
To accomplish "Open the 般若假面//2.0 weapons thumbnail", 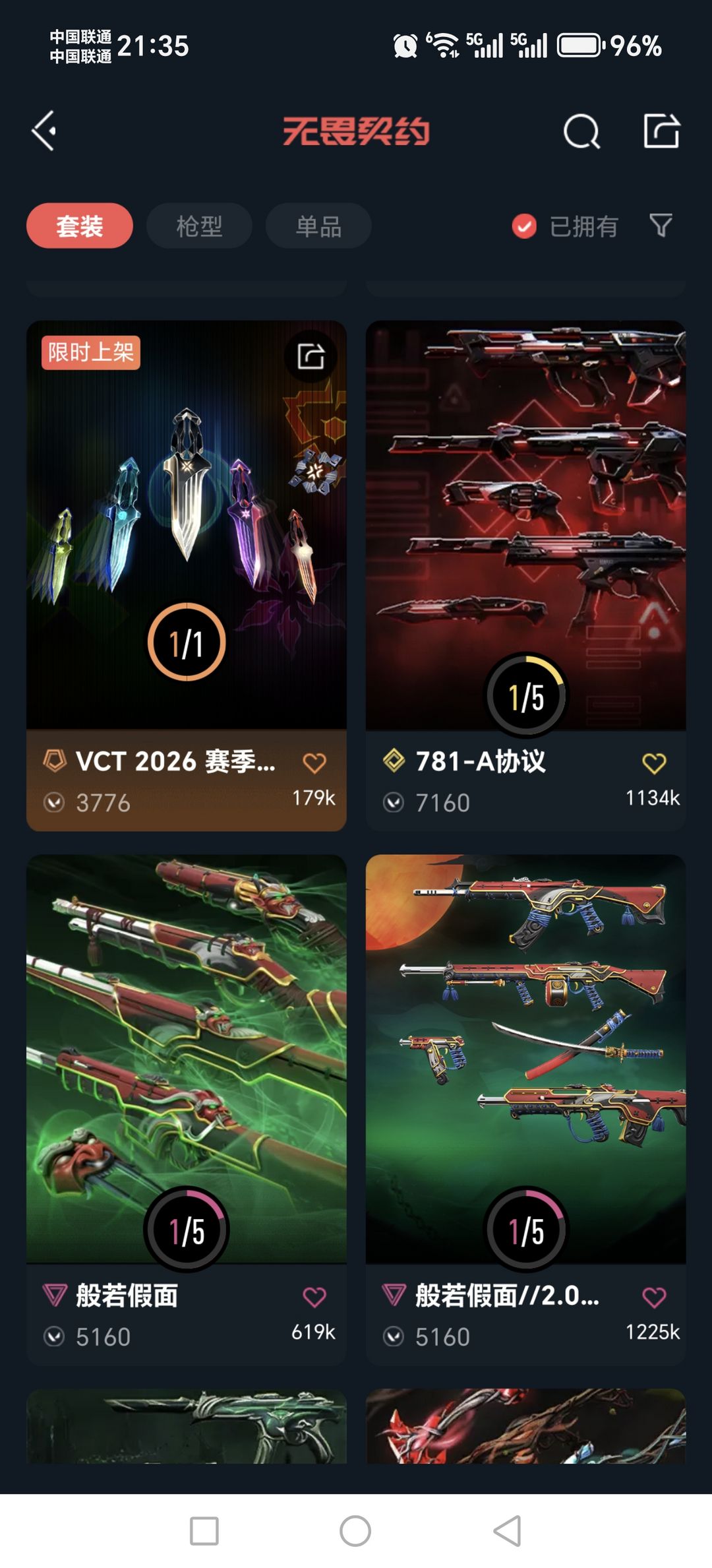I will (526, 1059).
